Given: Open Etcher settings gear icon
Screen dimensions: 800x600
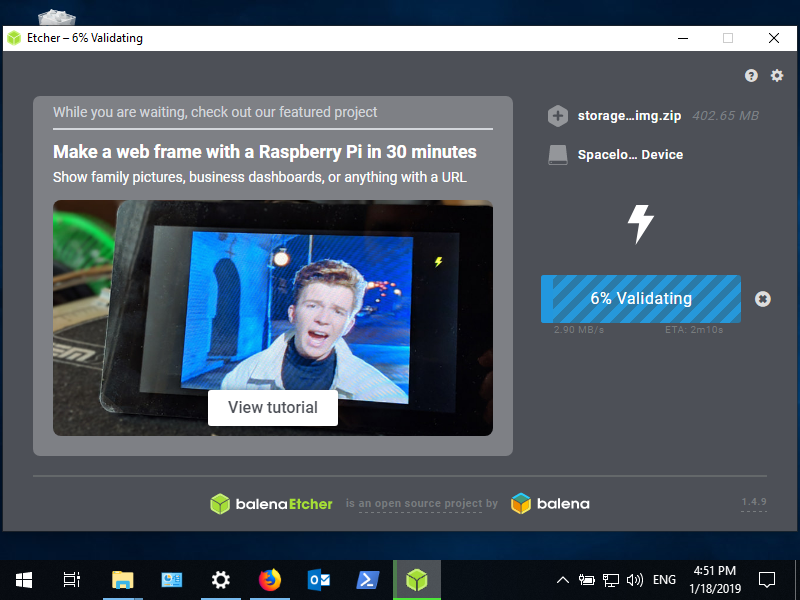Looking at the screenshot, I should pyautogui.click(x=776, y=76).
